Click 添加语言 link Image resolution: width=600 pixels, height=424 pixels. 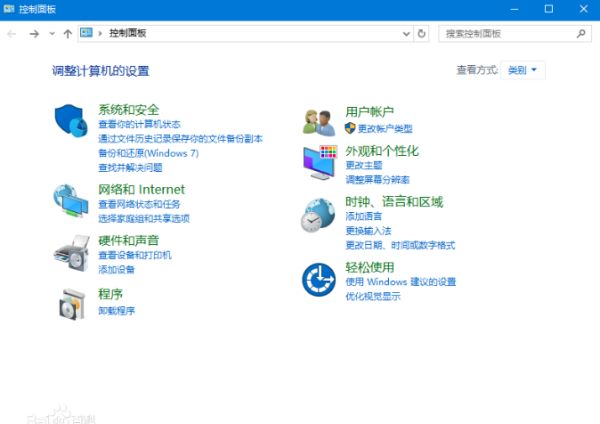[364, 216]
